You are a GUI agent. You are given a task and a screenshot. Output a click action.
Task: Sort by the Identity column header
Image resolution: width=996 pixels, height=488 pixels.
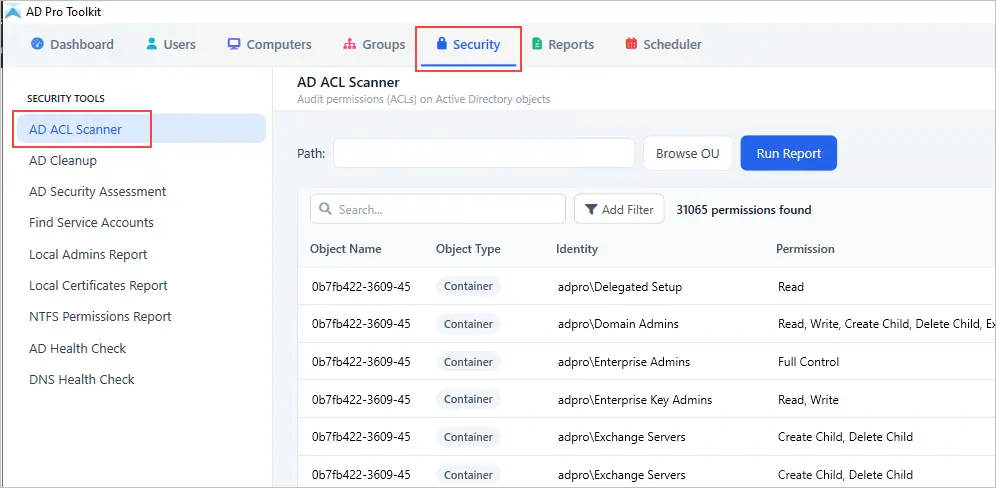[x=577, y=249]
